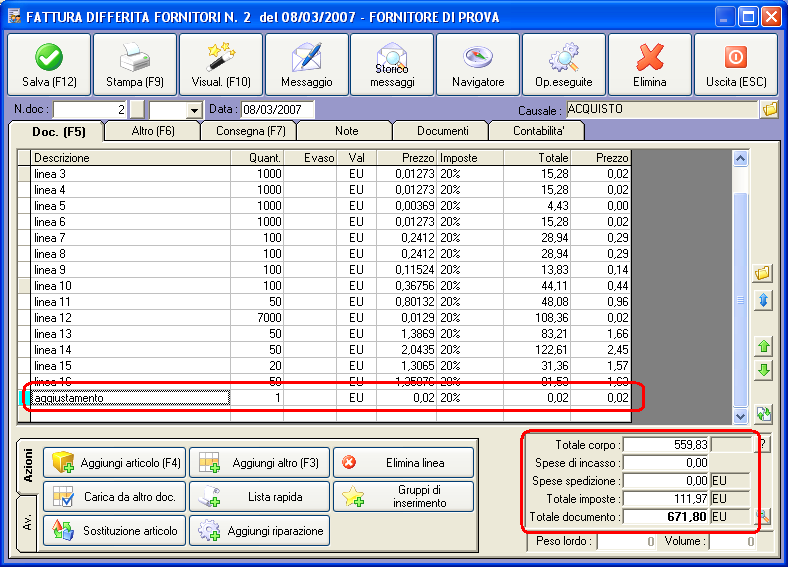Open Lista rapida

259,497
